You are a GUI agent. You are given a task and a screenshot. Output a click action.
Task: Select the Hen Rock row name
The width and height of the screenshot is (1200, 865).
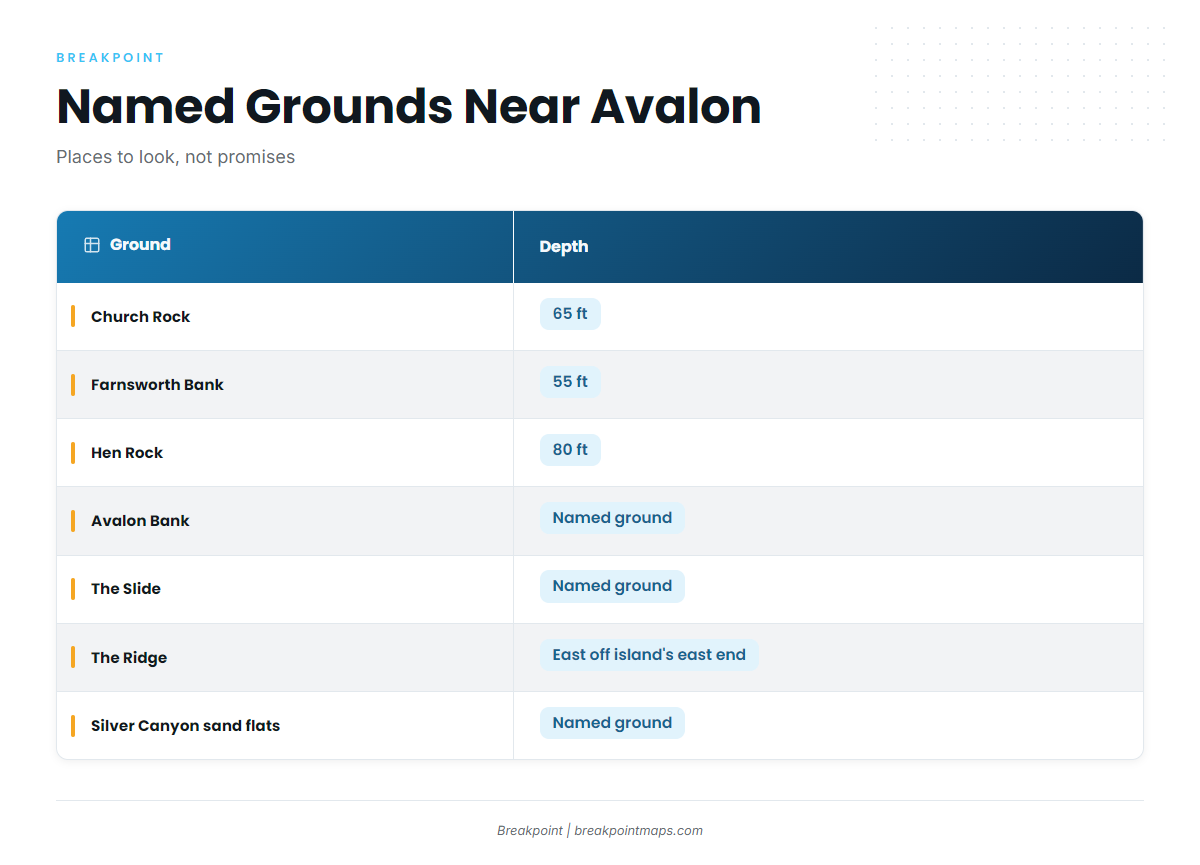pyautogui.click(x=127, y=453)
